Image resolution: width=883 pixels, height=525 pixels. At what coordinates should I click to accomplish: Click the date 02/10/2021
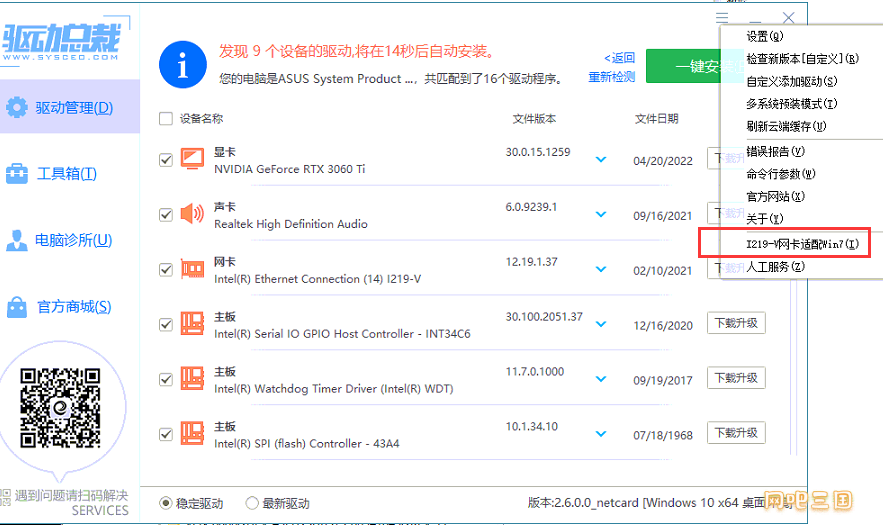pyautogui.click(x=663, y=271)
